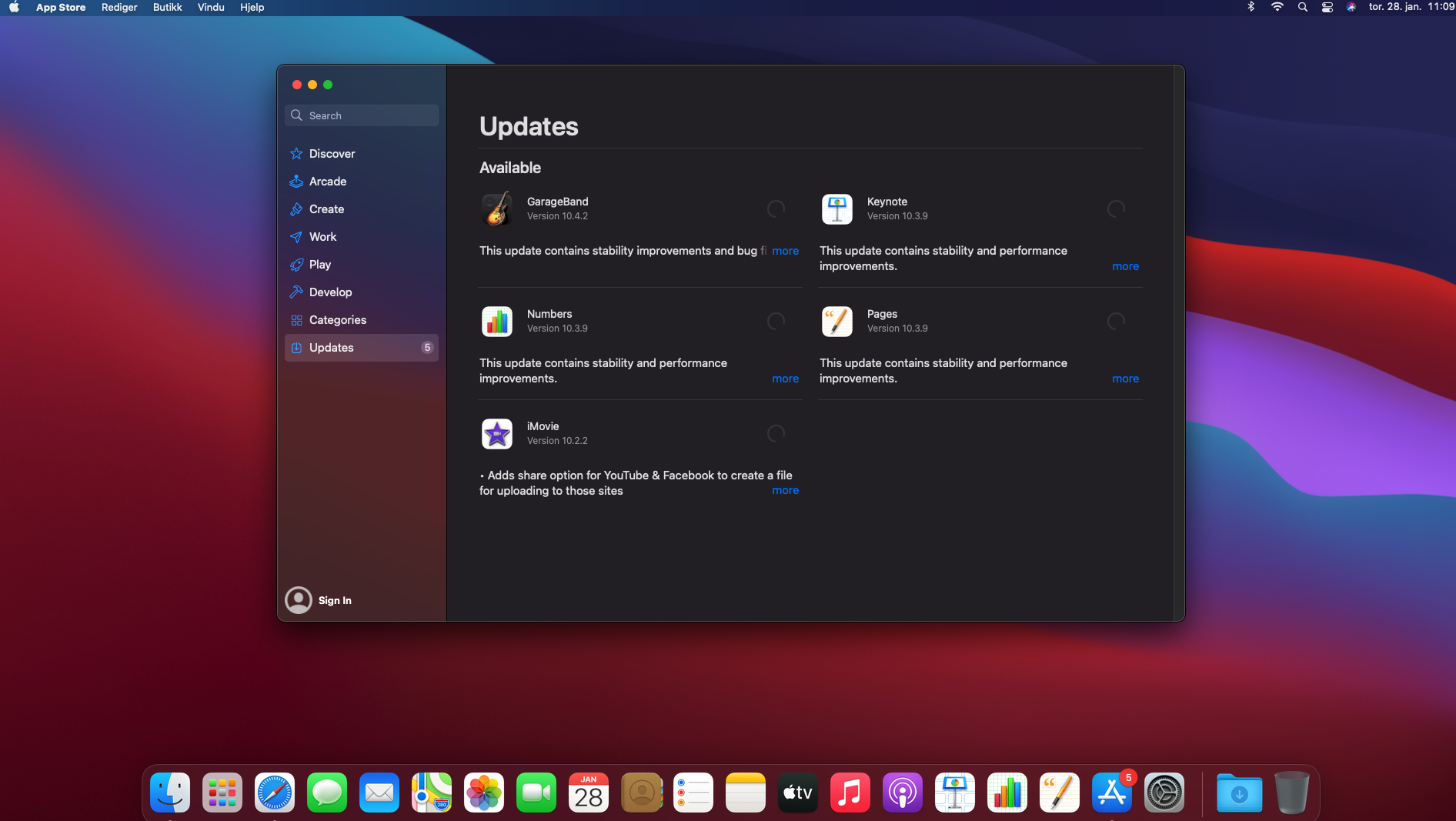
Task: Open the App Store menu
Action: [61, 7]
